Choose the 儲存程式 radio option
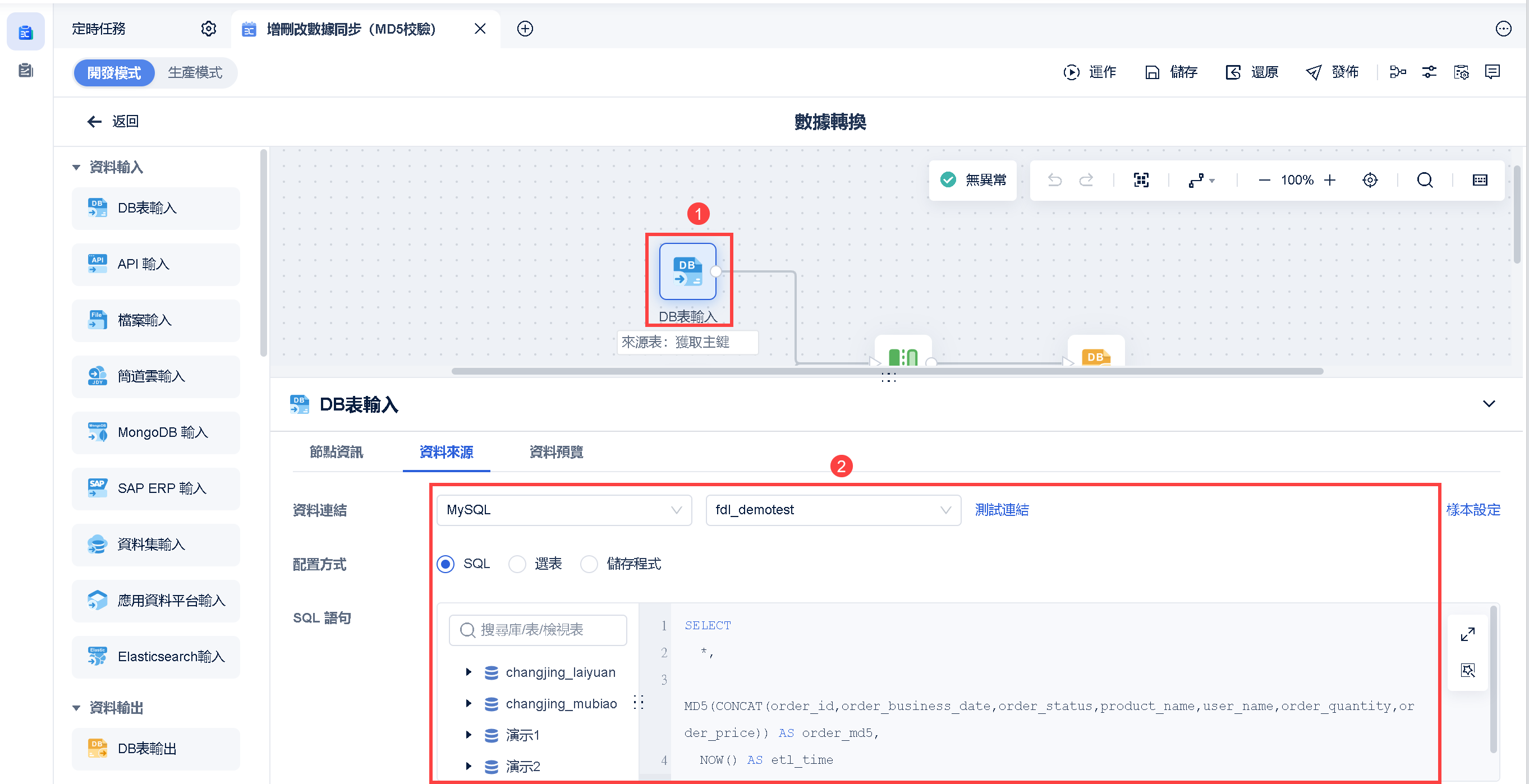 pyautogui.click(x=589, y=564)
